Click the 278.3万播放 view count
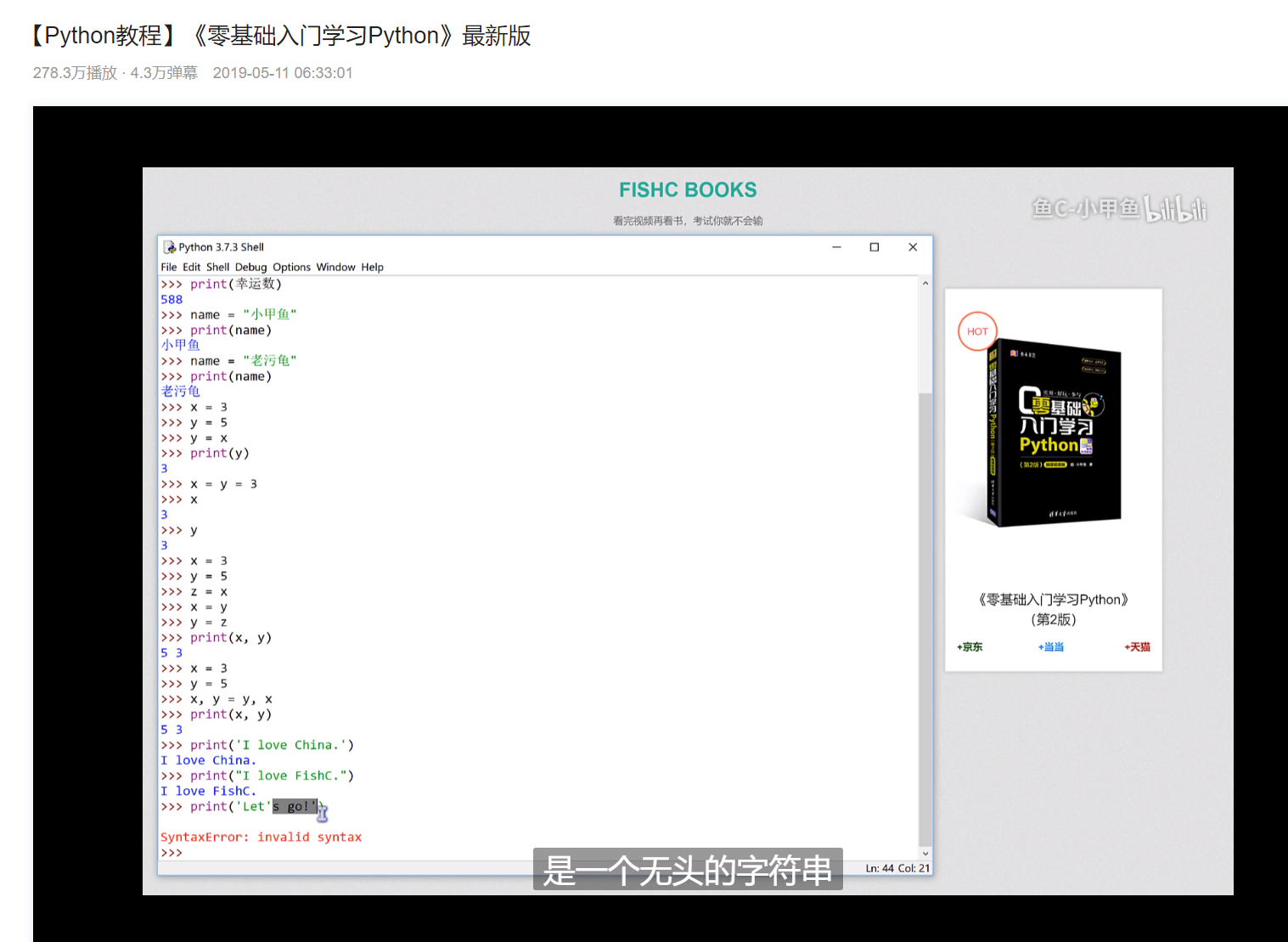The width and height of the screenshot is (1288, 942). (x=75, y=73)
